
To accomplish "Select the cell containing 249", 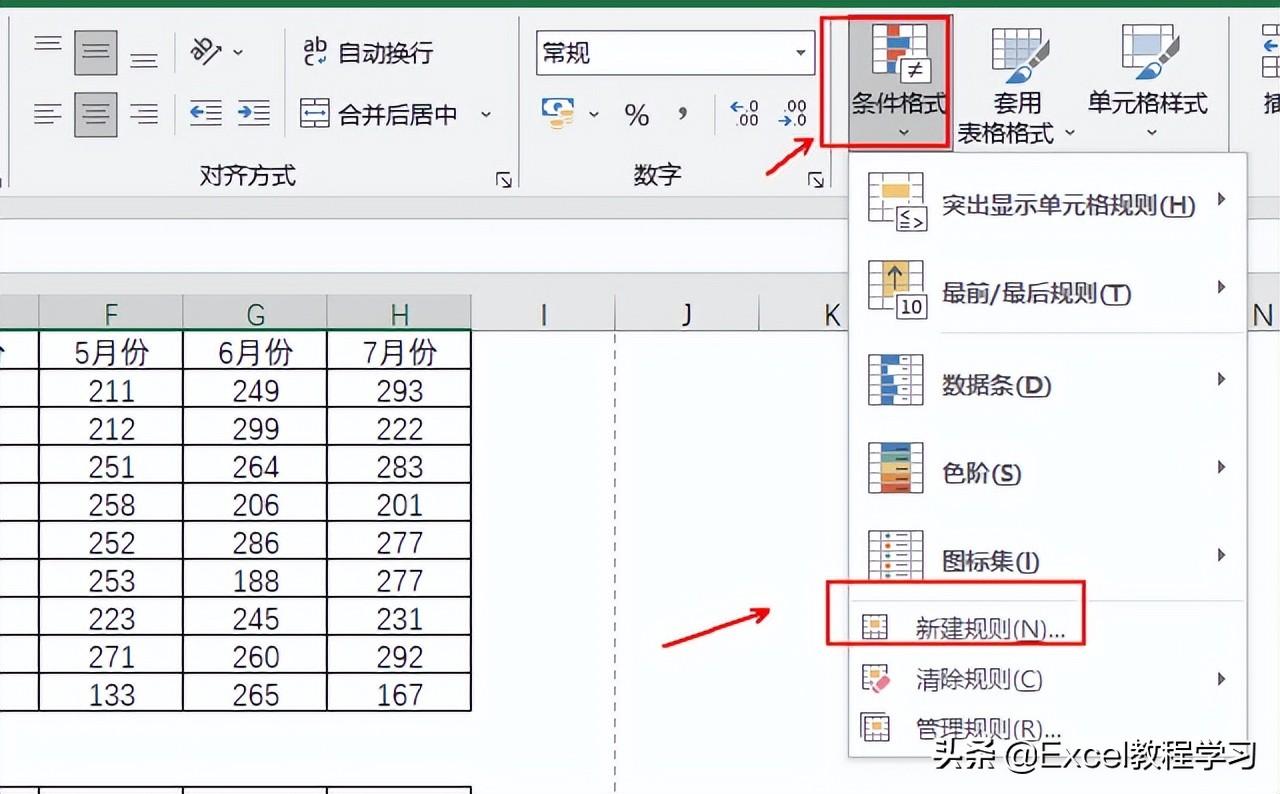I will (x=255, y=390).
